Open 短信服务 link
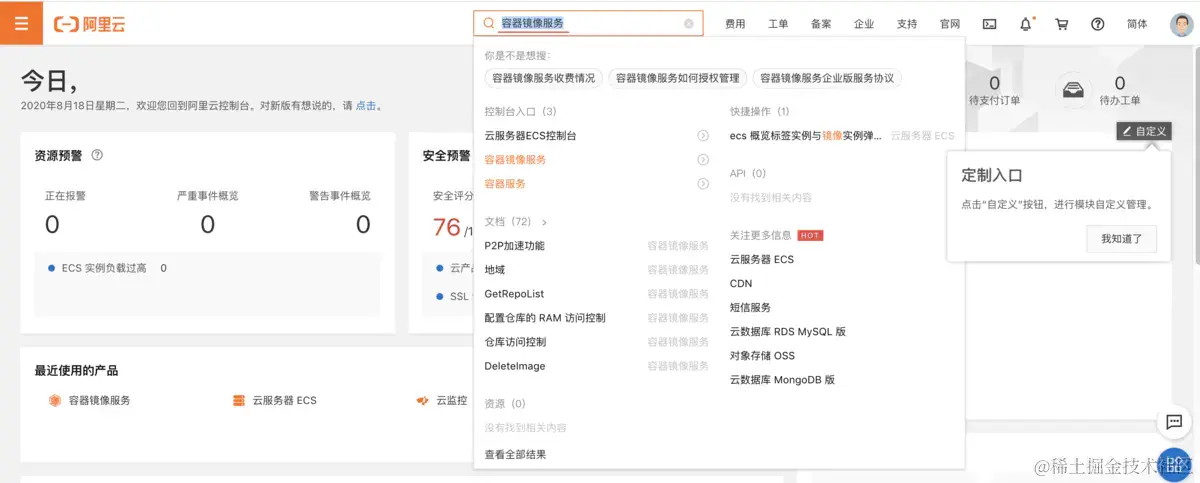The width and height of the screenshot is (1200, 483). pos(751,308)
